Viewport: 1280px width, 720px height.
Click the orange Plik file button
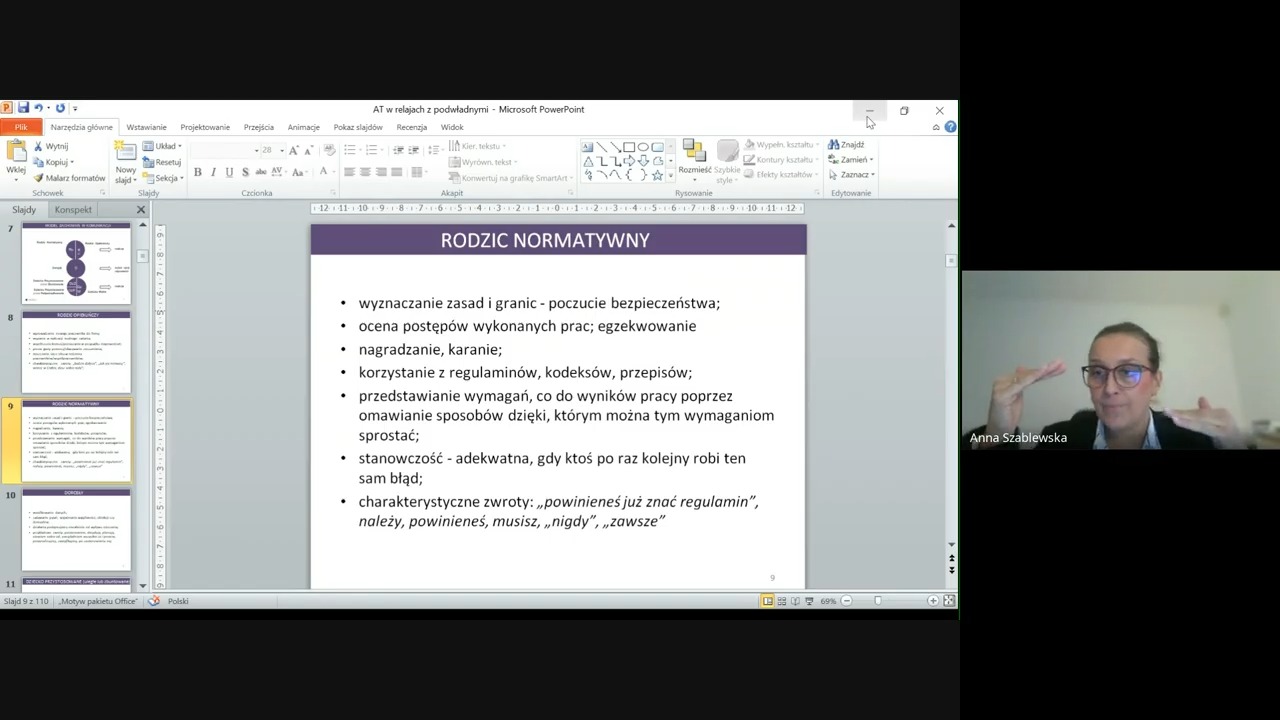coord(20,127)
